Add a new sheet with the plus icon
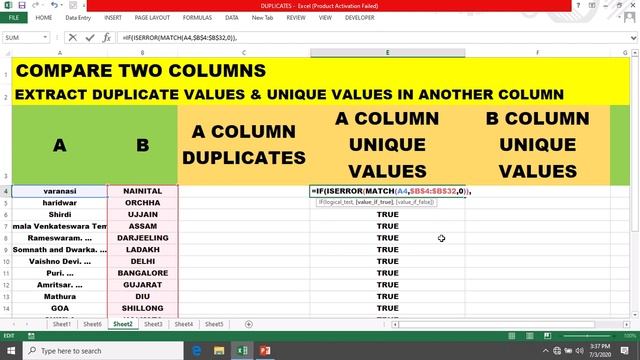640x360 pixels. click(249, 324)
